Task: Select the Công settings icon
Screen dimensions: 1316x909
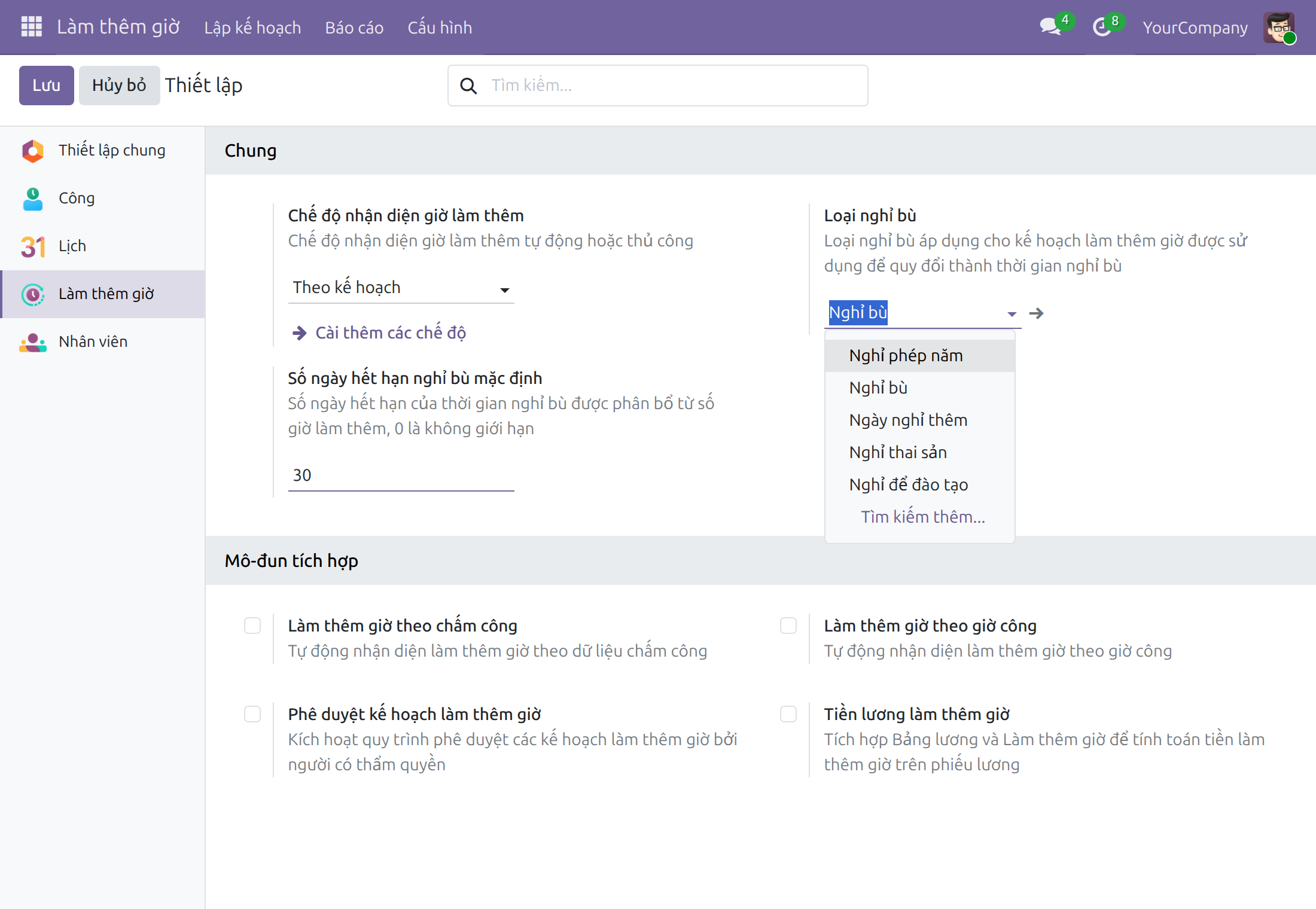Action: click(33, 199)
